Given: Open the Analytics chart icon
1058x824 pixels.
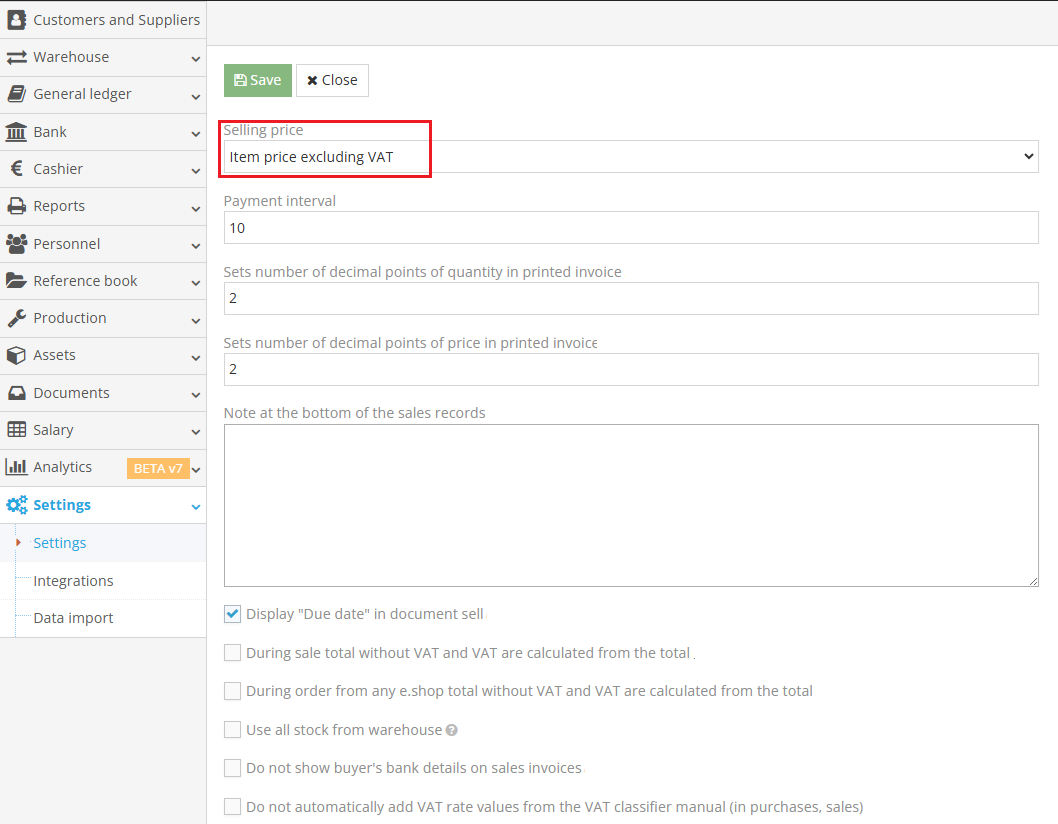Looking at the screenshot, I should coord(15,466).
